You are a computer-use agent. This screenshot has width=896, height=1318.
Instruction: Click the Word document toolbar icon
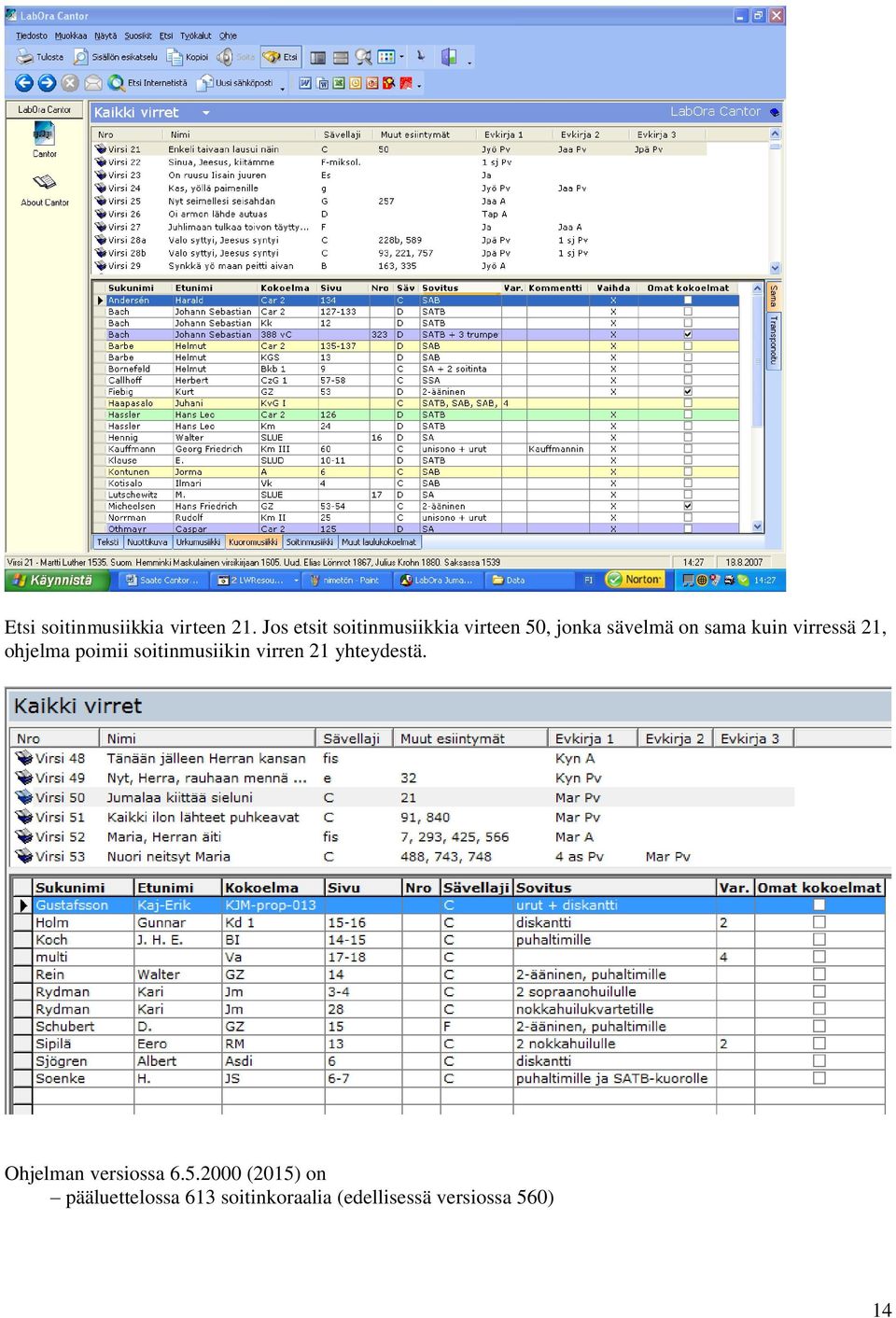point(305,83)
